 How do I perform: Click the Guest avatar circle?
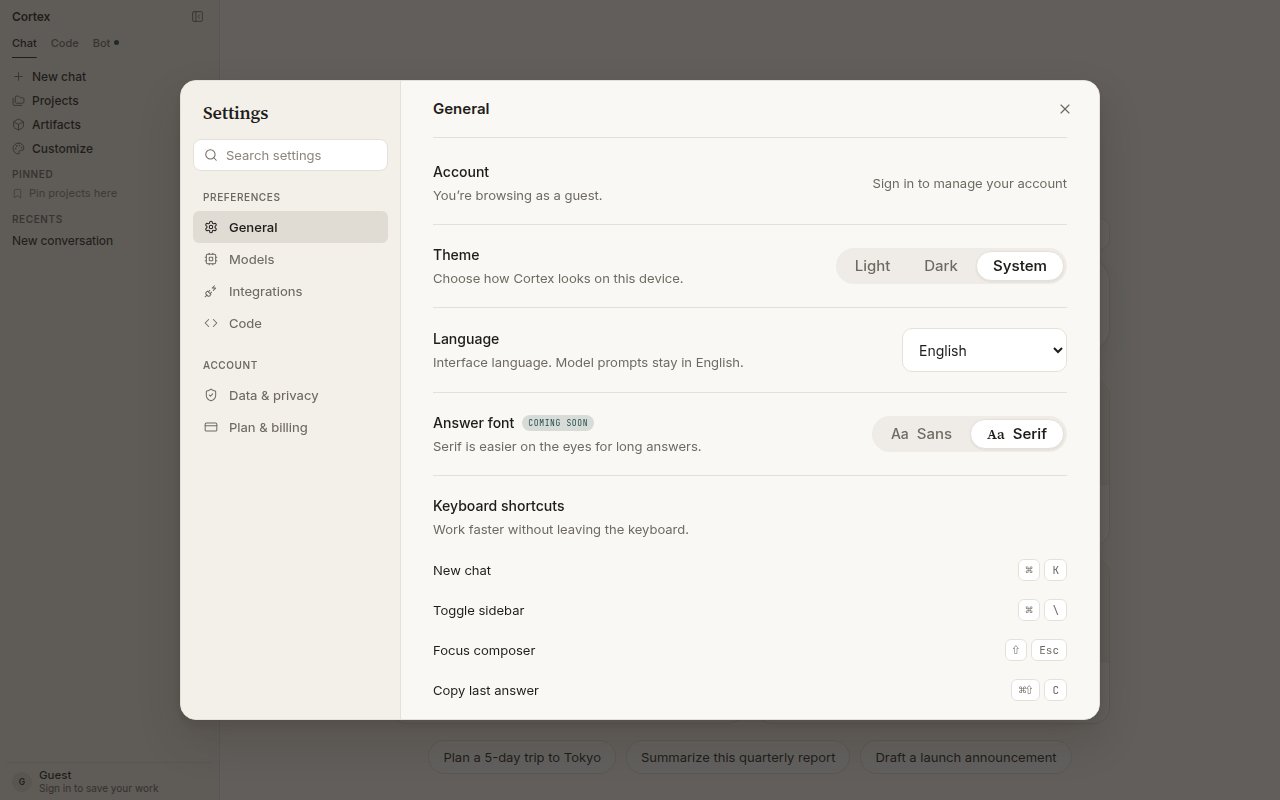point(21,781)
